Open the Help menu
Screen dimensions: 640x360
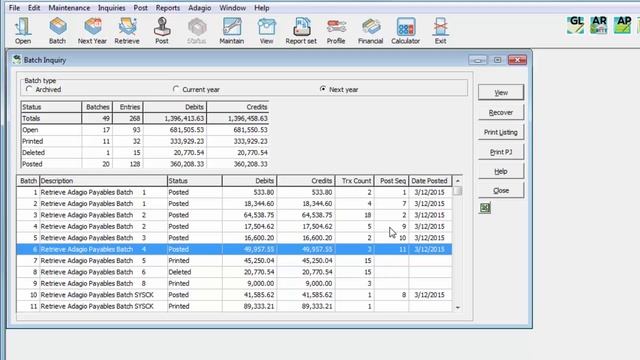[x=262, y=8]
